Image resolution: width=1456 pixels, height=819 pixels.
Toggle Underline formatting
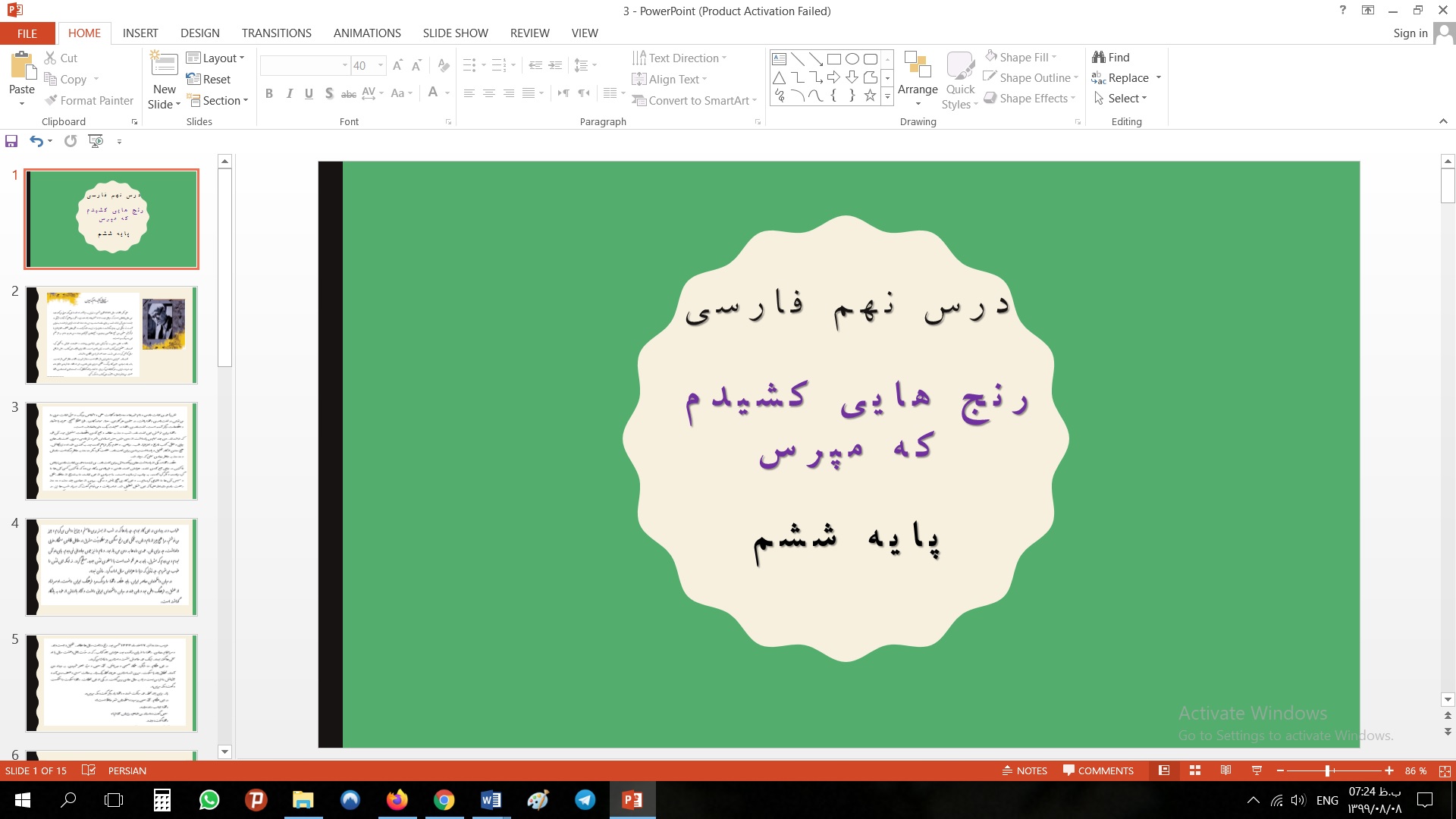click(x=309, y=93)
